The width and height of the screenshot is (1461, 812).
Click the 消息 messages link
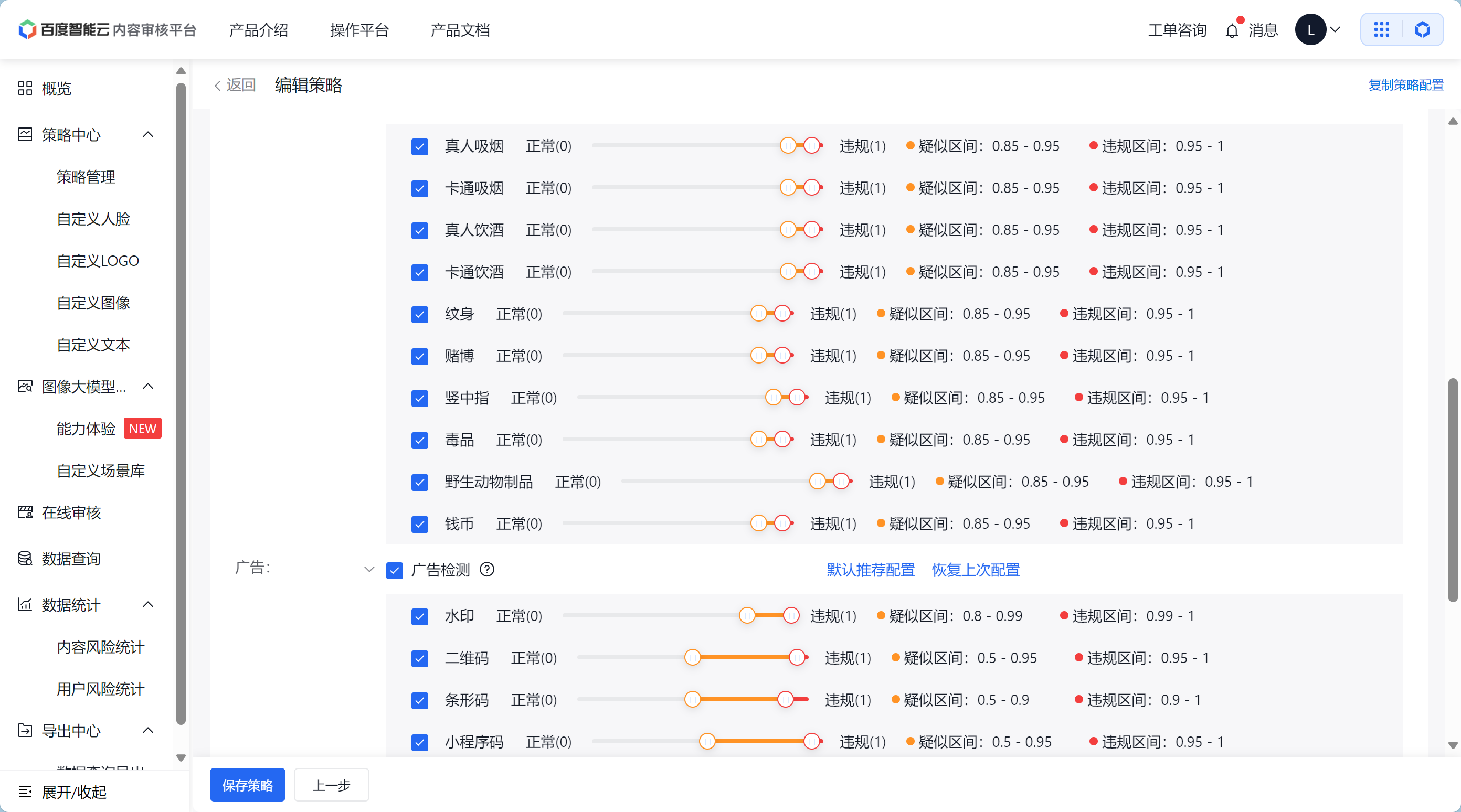[x=1263, y=30]
